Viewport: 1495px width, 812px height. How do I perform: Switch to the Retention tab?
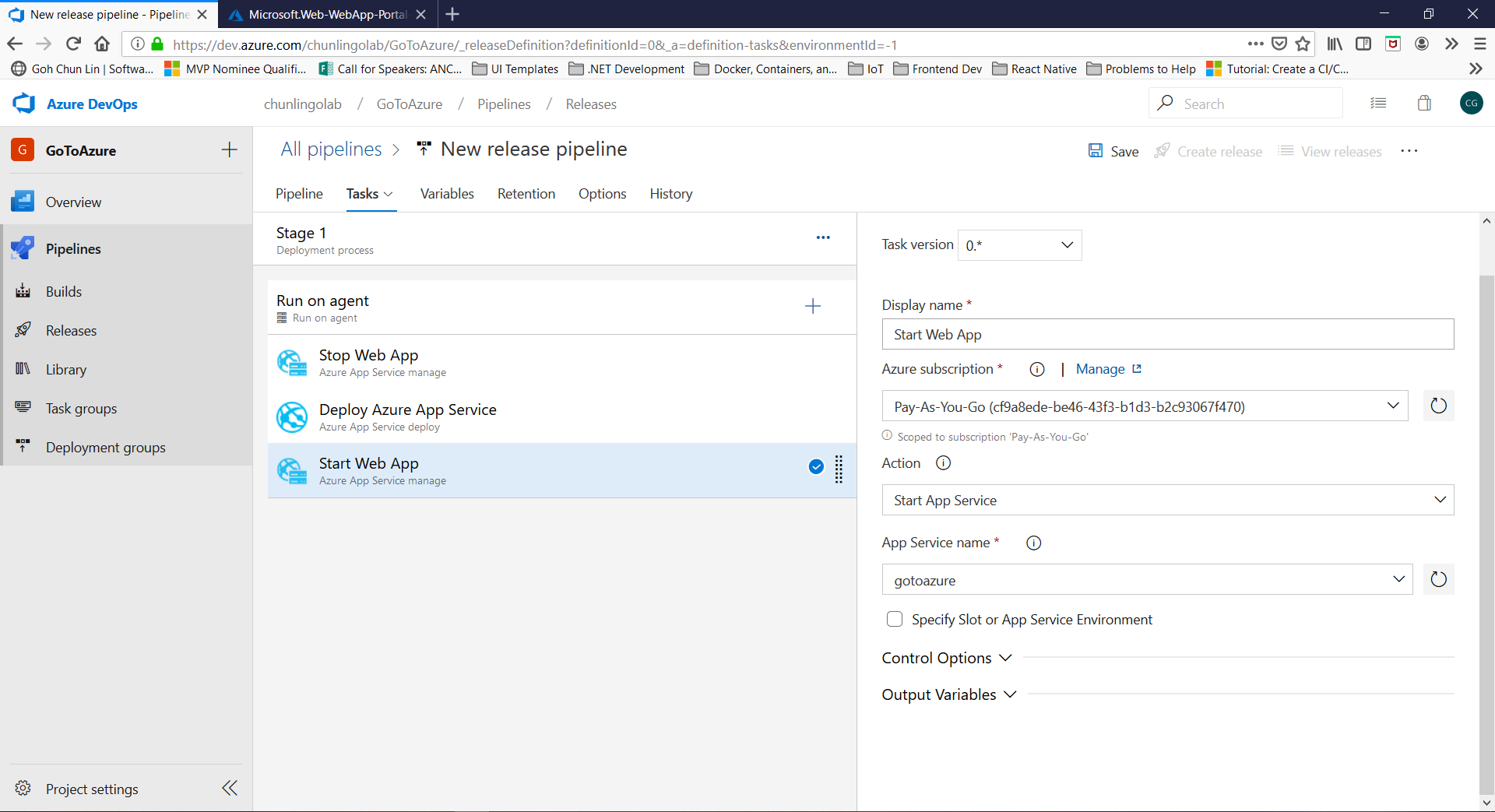pyautogui.click(x=526, y=194)
